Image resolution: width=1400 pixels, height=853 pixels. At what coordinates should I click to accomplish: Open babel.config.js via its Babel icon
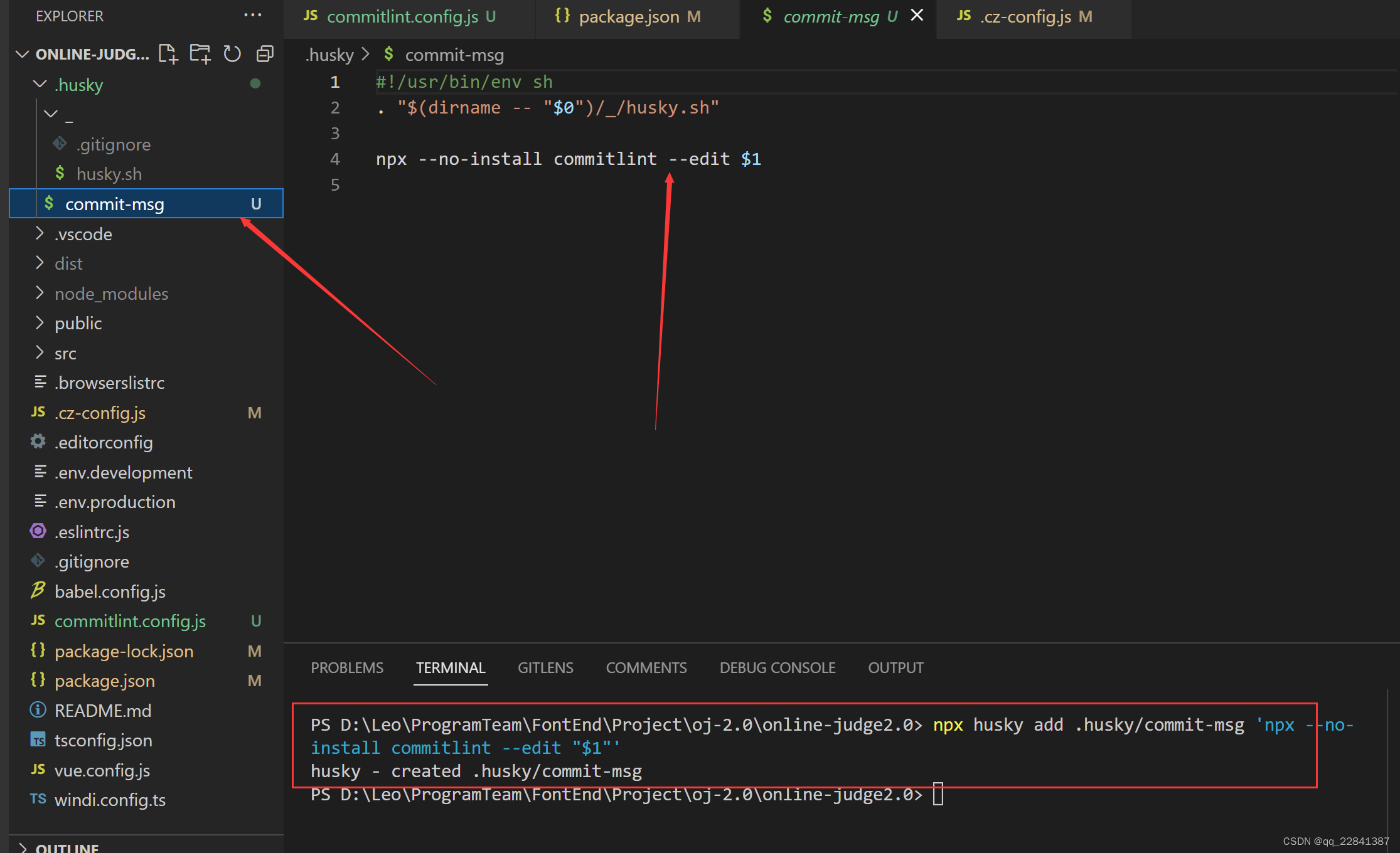pyautogui.click(x=38, y=591)
